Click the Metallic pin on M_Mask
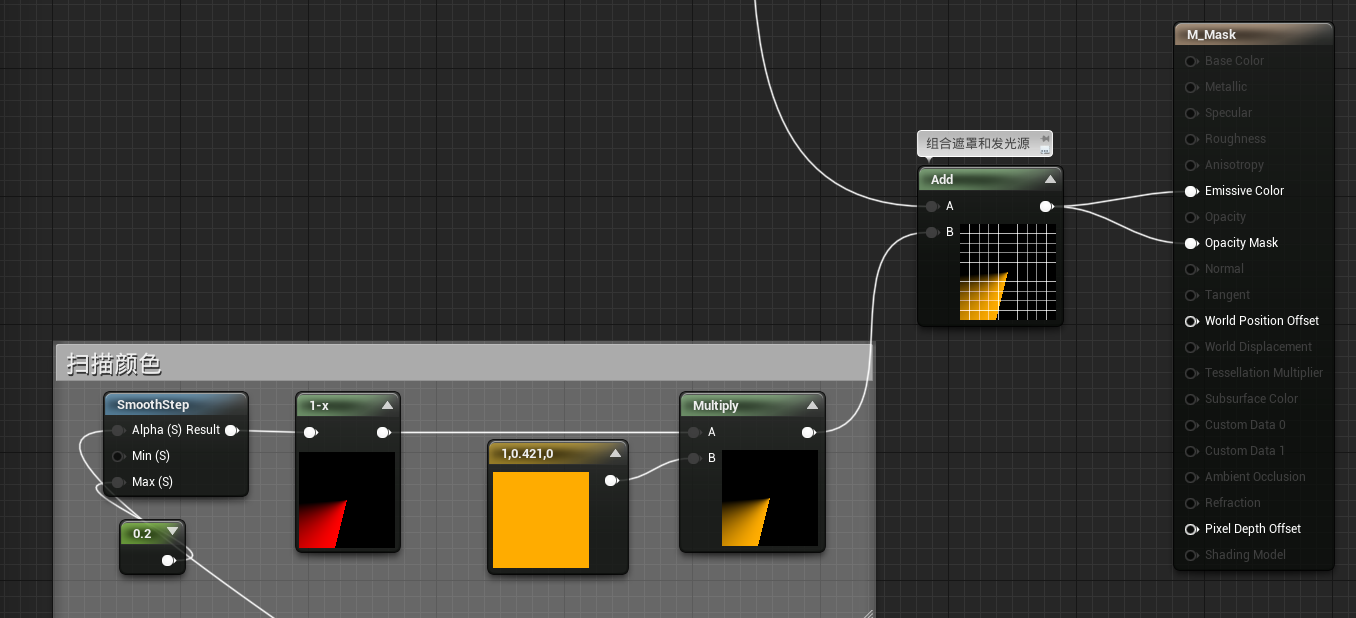Image resolution: width=1356 pixels, height=618 pixels. coord(1191,87)
